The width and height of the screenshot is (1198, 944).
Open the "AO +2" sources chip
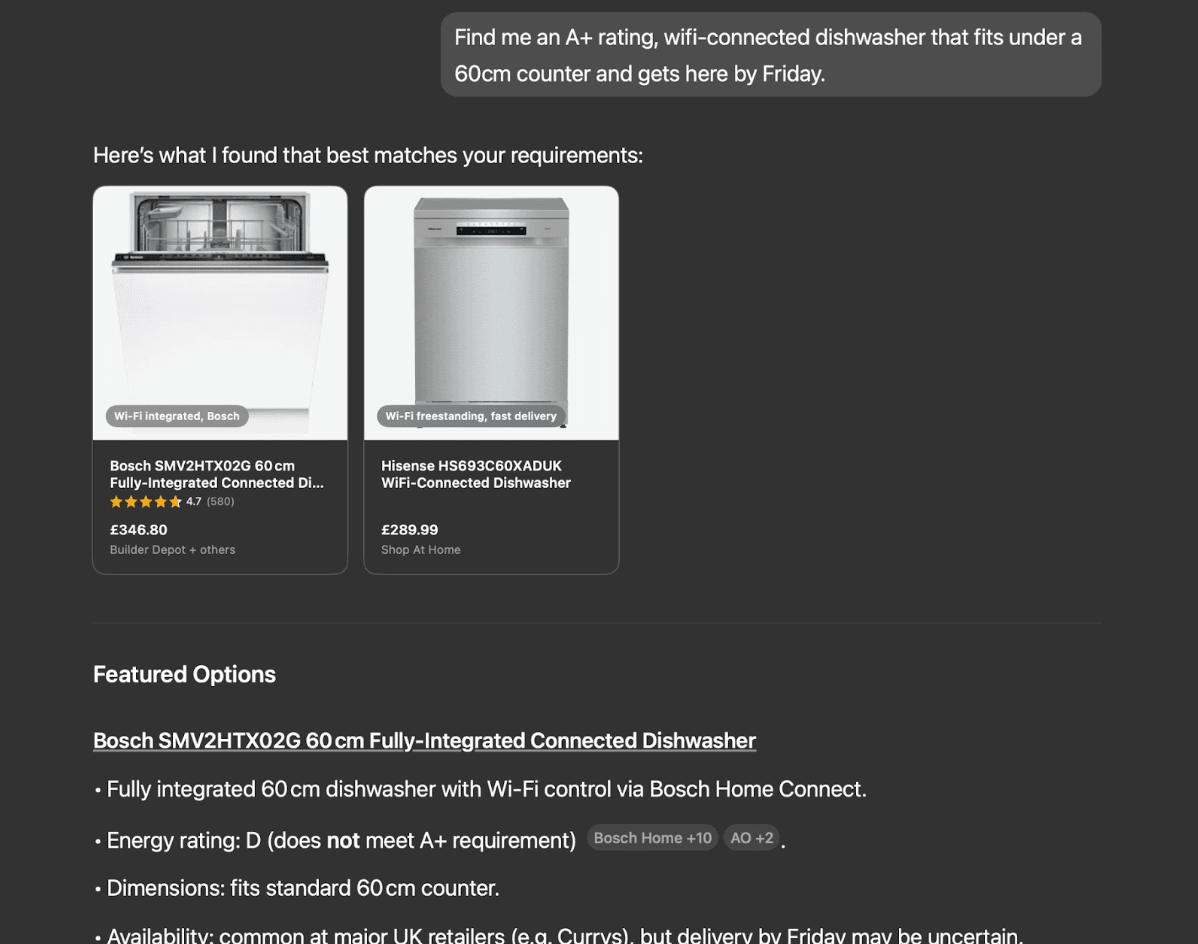pyautogui.click(x=751, y=838)
